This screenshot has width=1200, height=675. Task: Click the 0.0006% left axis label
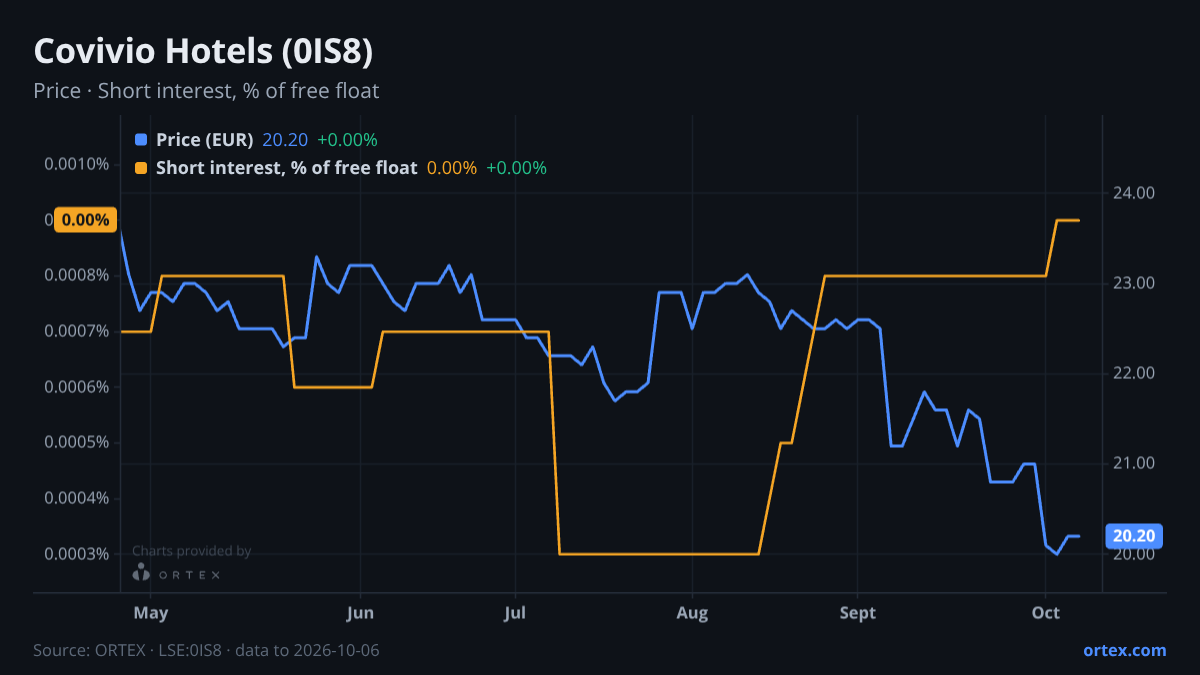pyautogui.click(x=77, y=387)
